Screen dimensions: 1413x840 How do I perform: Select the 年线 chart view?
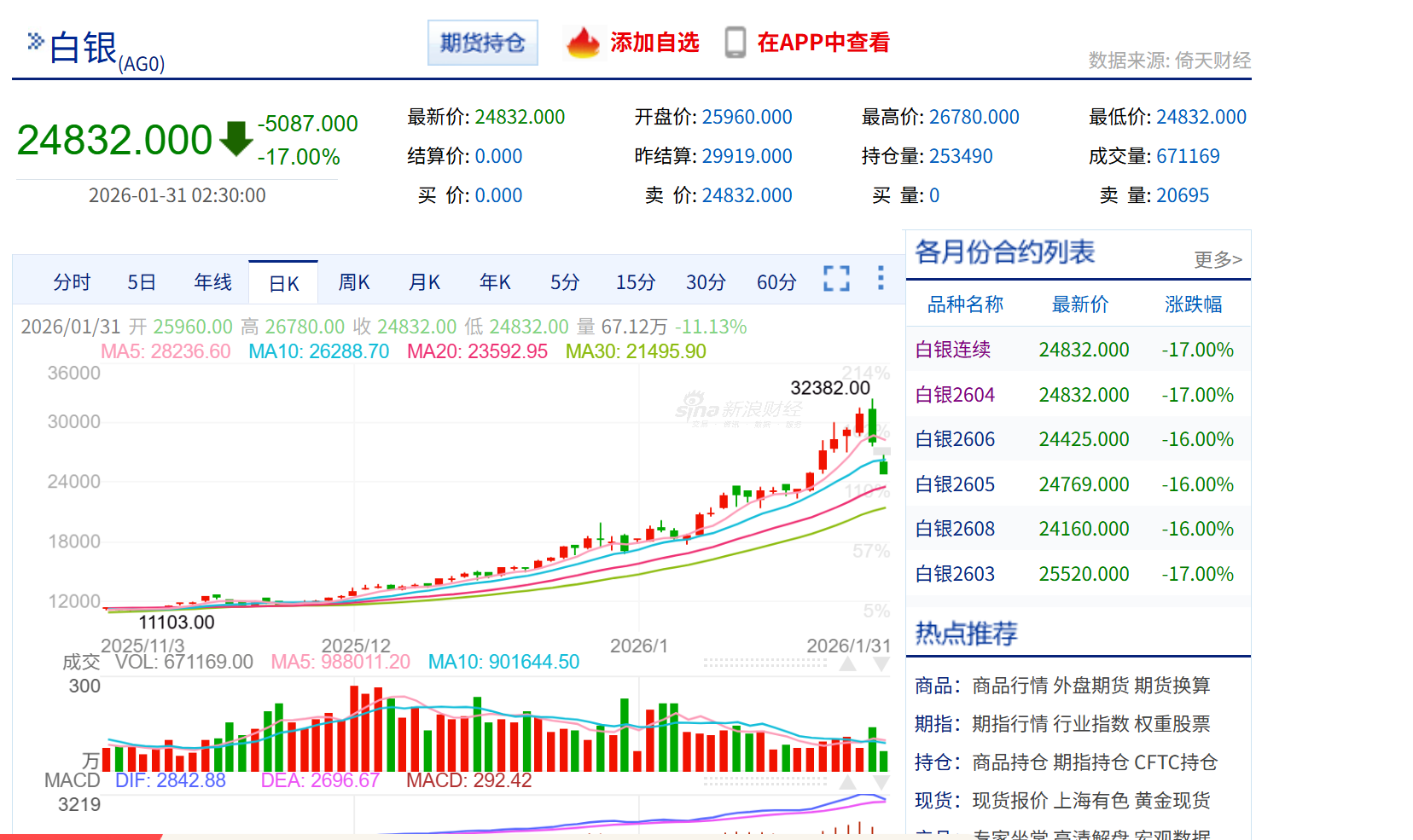212,282
